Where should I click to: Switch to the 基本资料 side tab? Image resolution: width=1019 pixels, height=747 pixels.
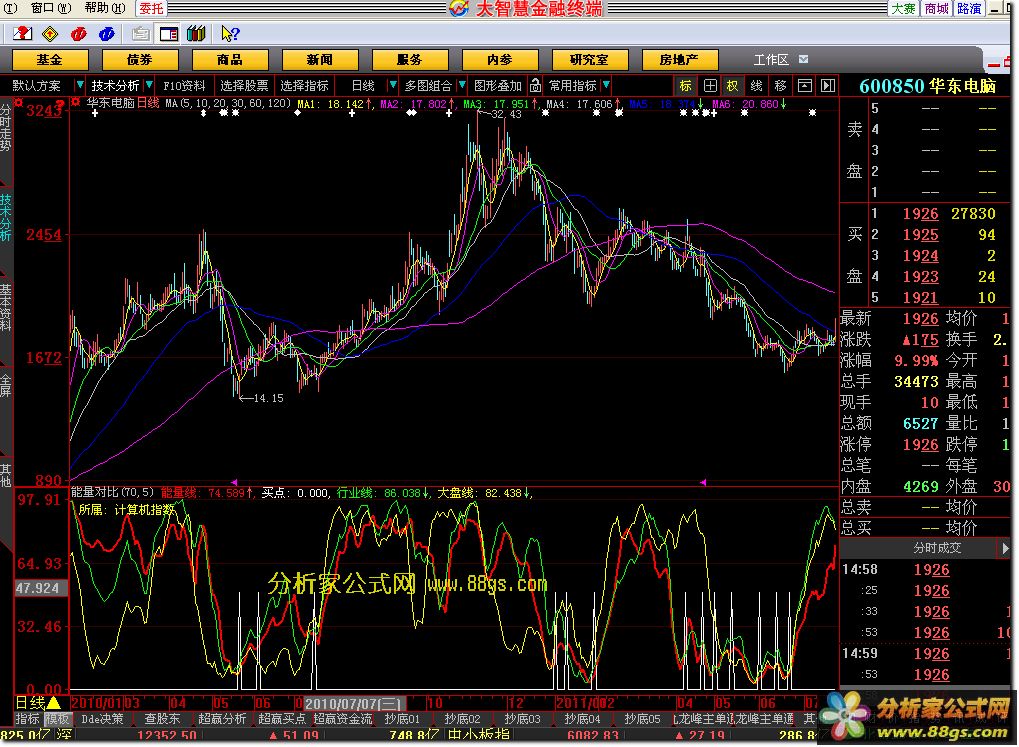click(x=6, y=308)
